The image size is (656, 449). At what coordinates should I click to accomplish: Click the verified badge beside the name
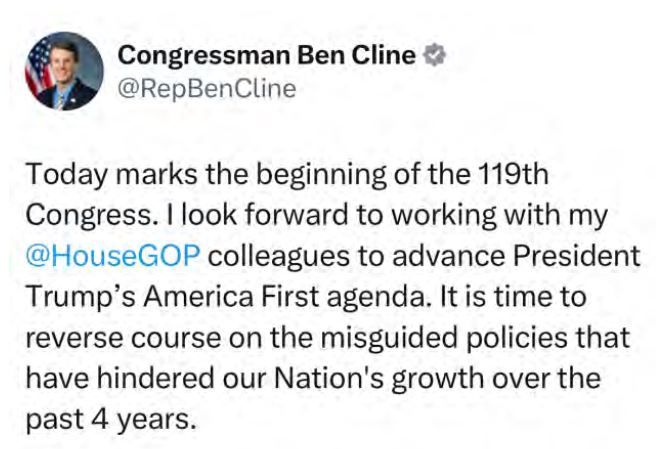(434, 55)
